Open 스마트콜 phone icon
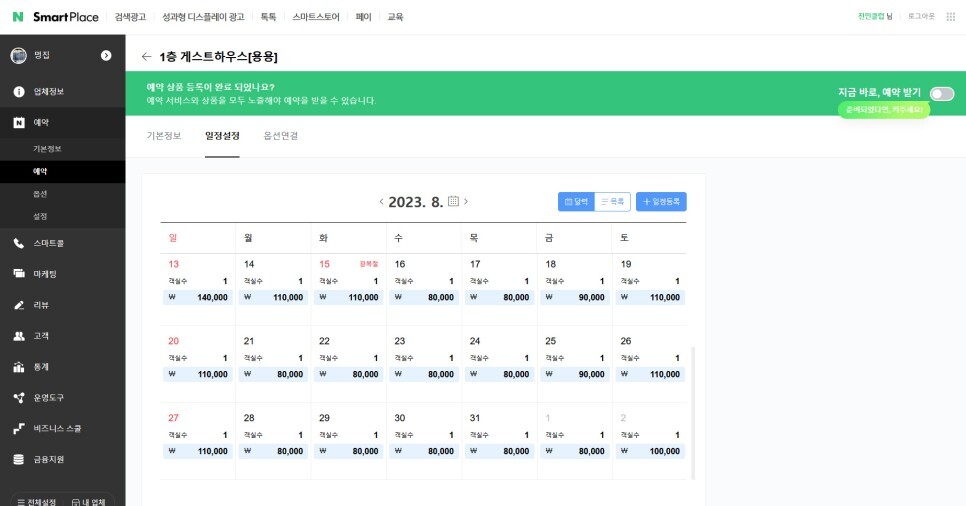966x506 pixels. [x=19, y=243]
